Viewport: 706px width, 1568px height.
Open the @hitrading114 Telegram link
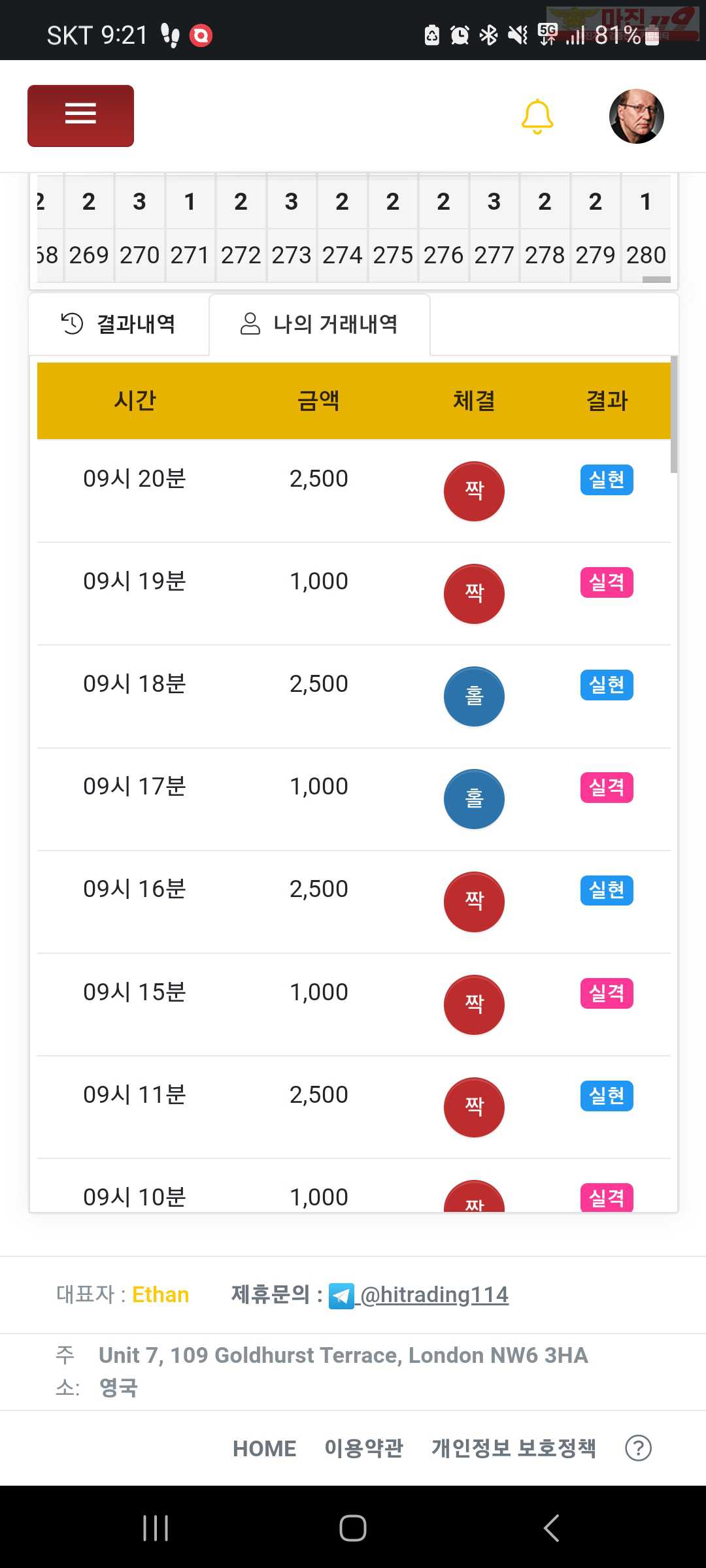[x=434, y=1294]
